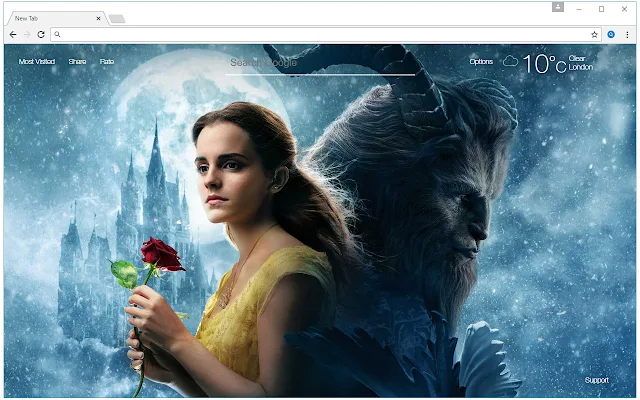640x400 pixels.
Task: Click the user profile icon in title bar
Action: (558, 7)
